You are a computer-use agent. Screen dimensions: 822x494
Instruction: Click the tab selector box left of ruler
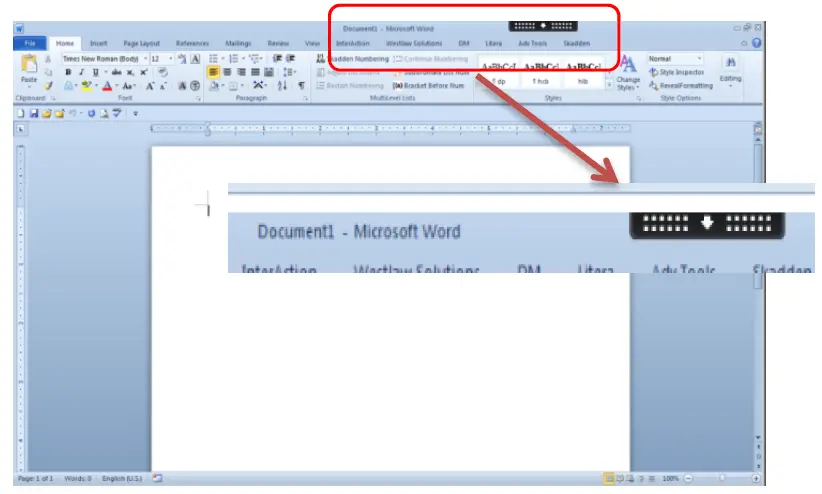tap(21, 128)
